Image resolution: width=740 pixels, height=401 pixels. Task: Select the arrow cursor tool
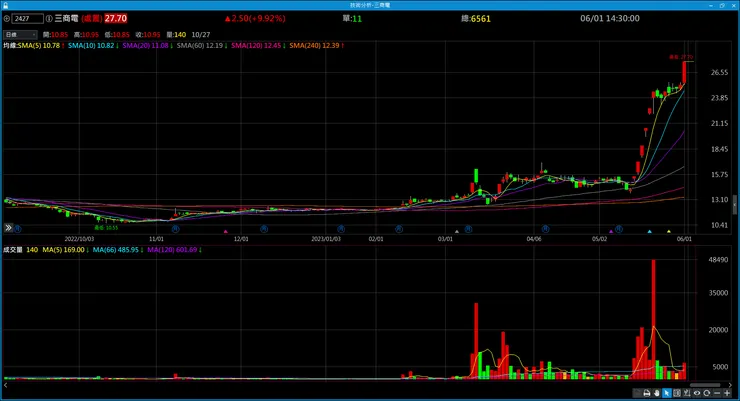667,393
